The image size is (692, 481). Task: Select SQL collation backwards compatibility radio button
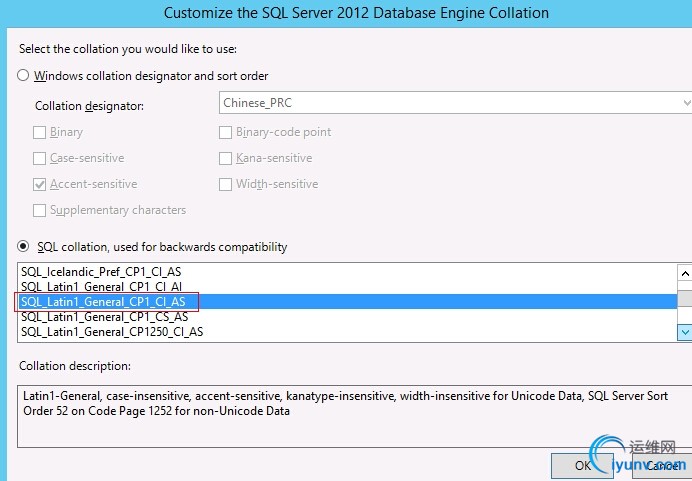24,247
